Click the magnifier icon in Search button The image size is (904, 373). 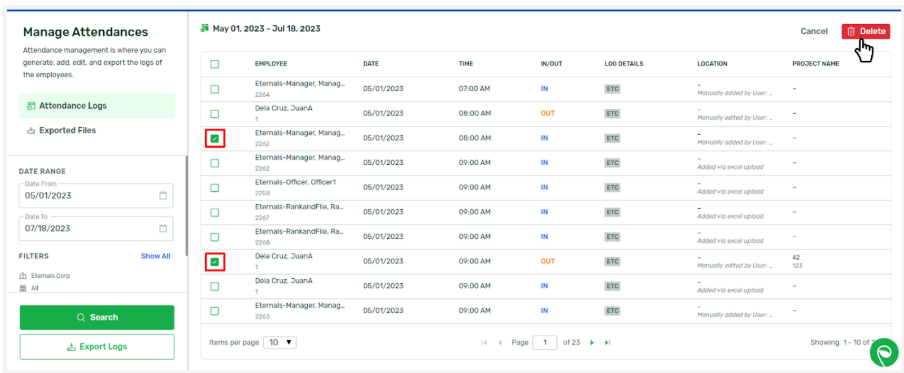click(x=81, y=318)
